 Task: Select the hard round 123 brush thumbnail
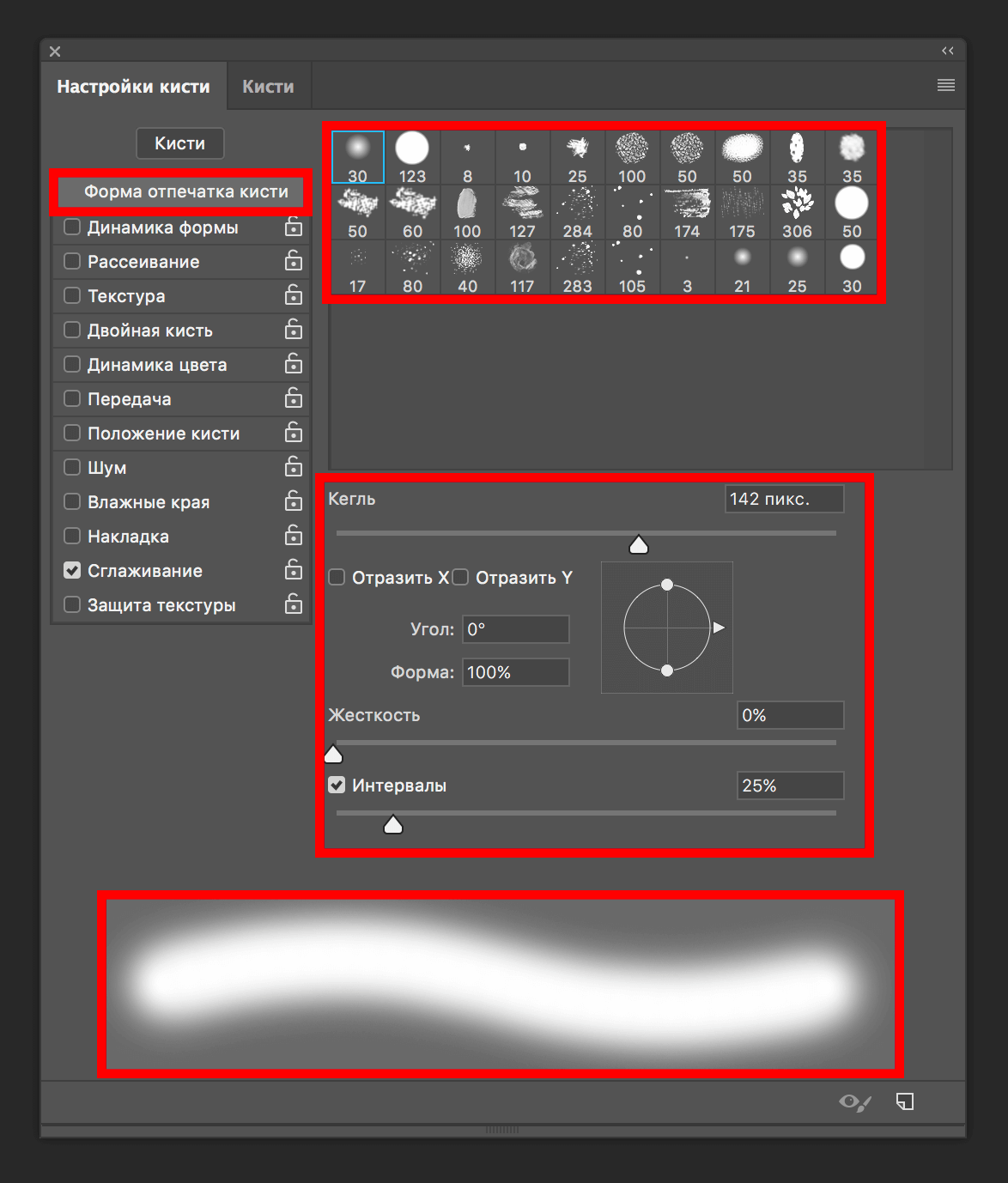pos(412,157)
